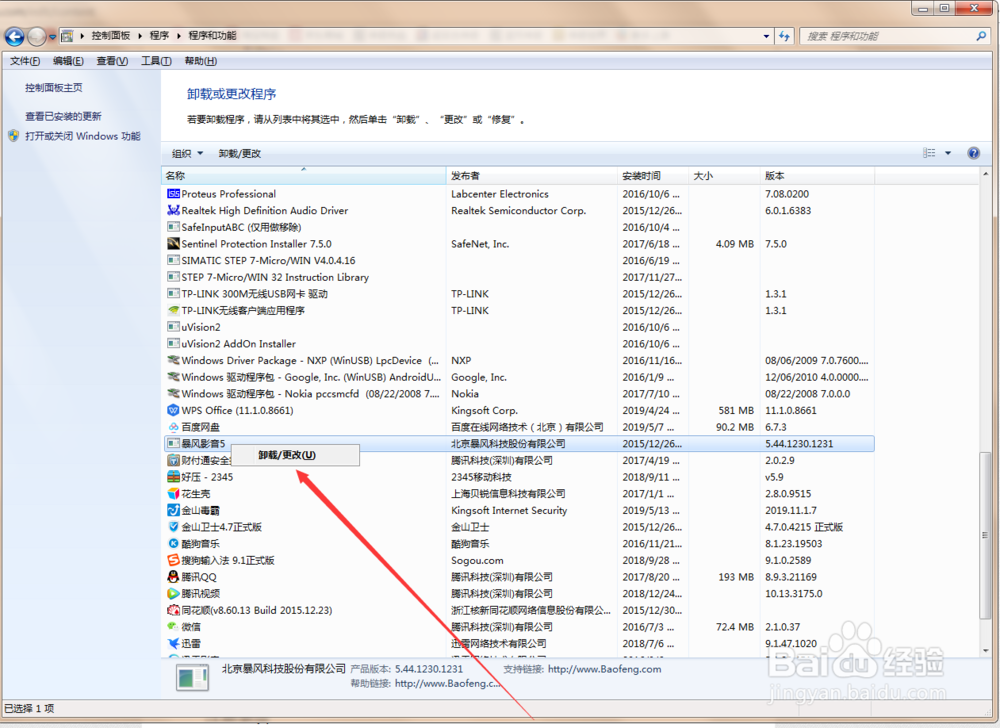Click the 腾讯视频 icon
1000x728 pixels.
pos(173,593)
